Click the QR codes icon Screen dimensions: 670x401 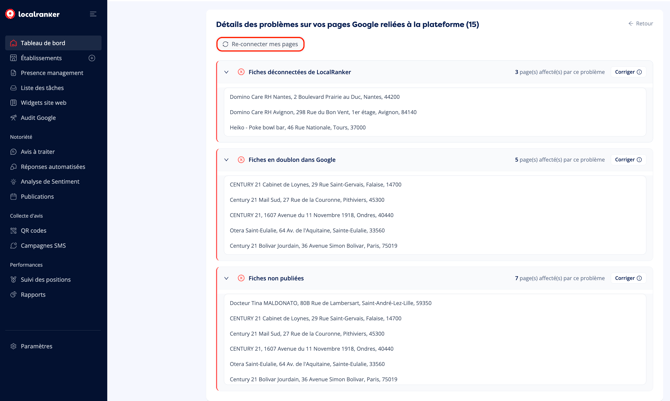coord(13,231)
